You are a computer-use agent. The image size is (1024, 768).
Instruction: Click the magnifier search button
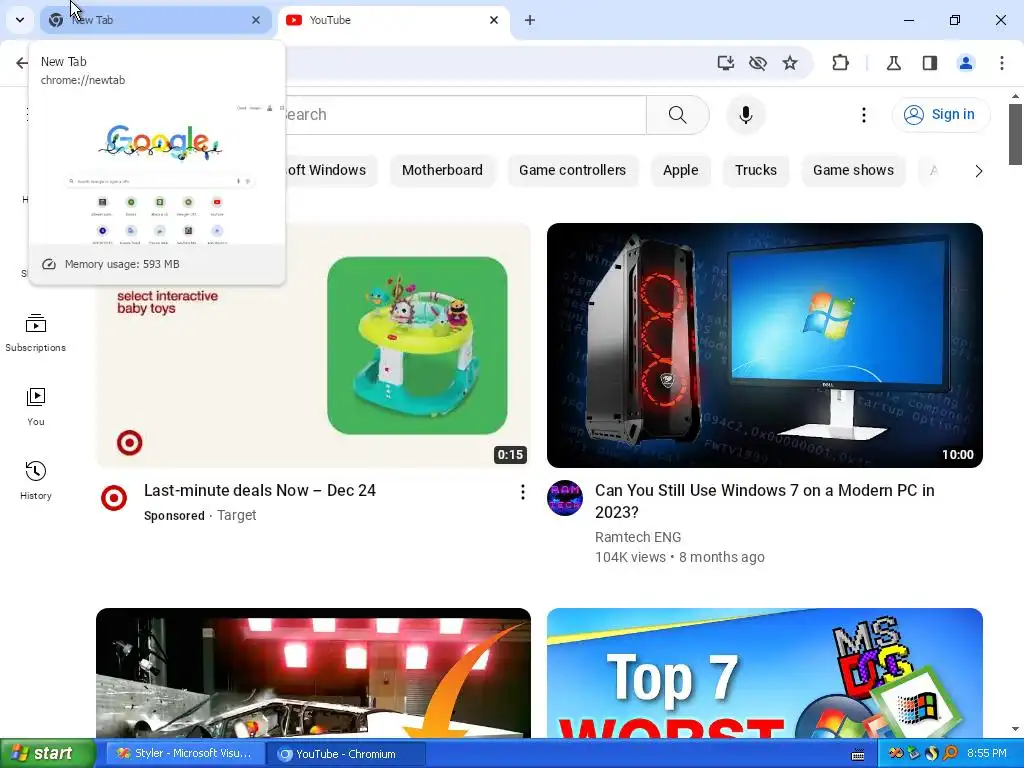point(678,115)
